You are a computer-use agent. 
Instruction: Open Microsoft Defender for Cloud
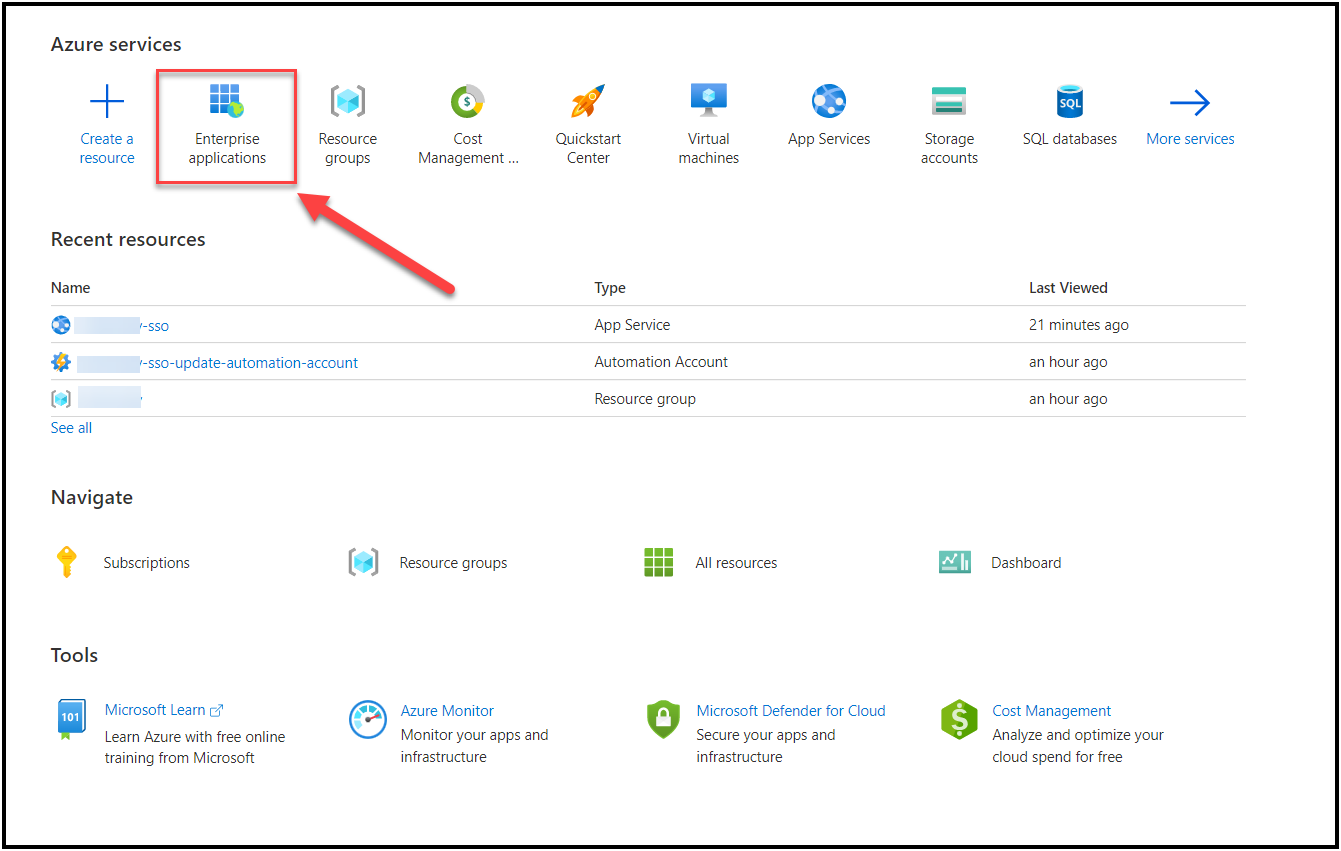pyautogui.click(x=790, y=711)
